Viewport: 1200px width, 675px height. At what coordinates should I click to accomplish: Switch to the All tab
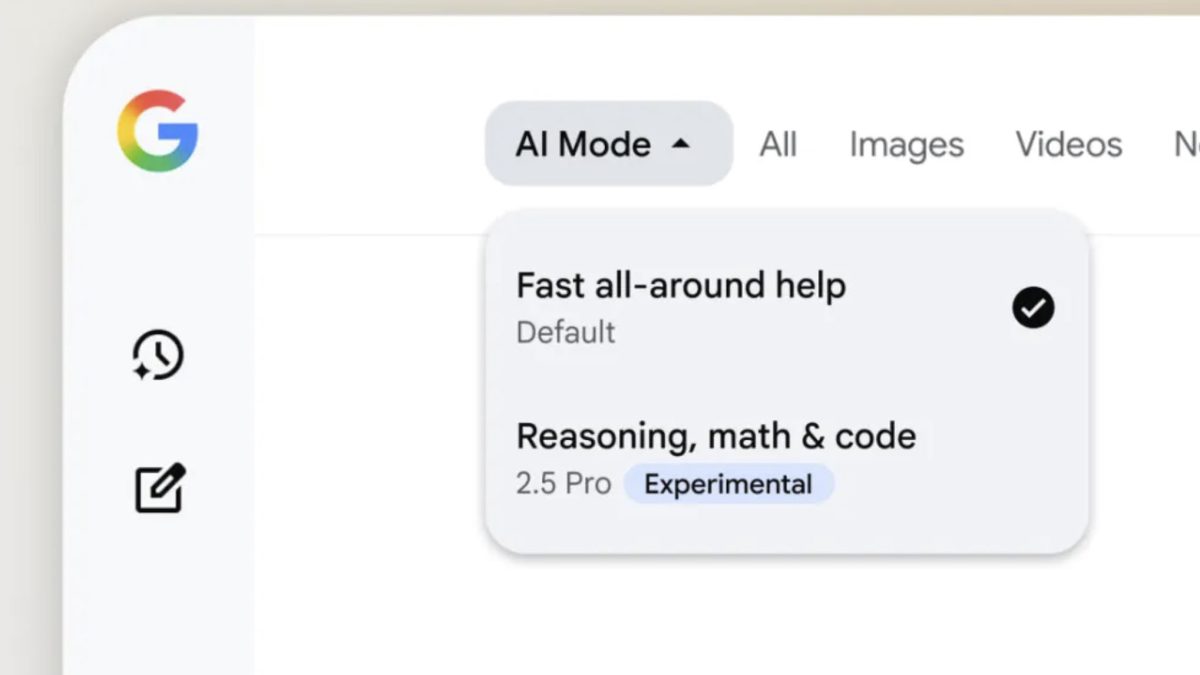pyautogui.click(x=778, y=145)
